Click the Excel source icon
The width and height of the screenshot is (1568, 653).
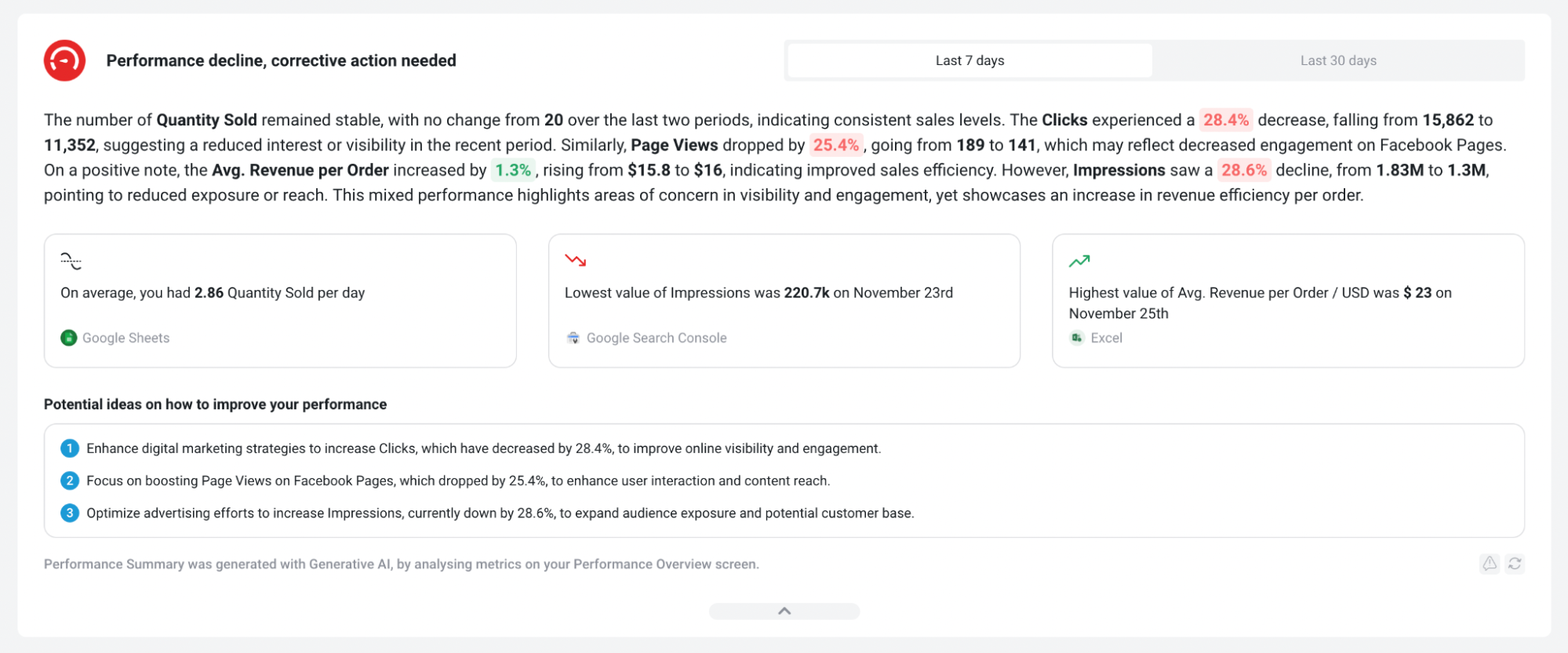click(1076, 338)
